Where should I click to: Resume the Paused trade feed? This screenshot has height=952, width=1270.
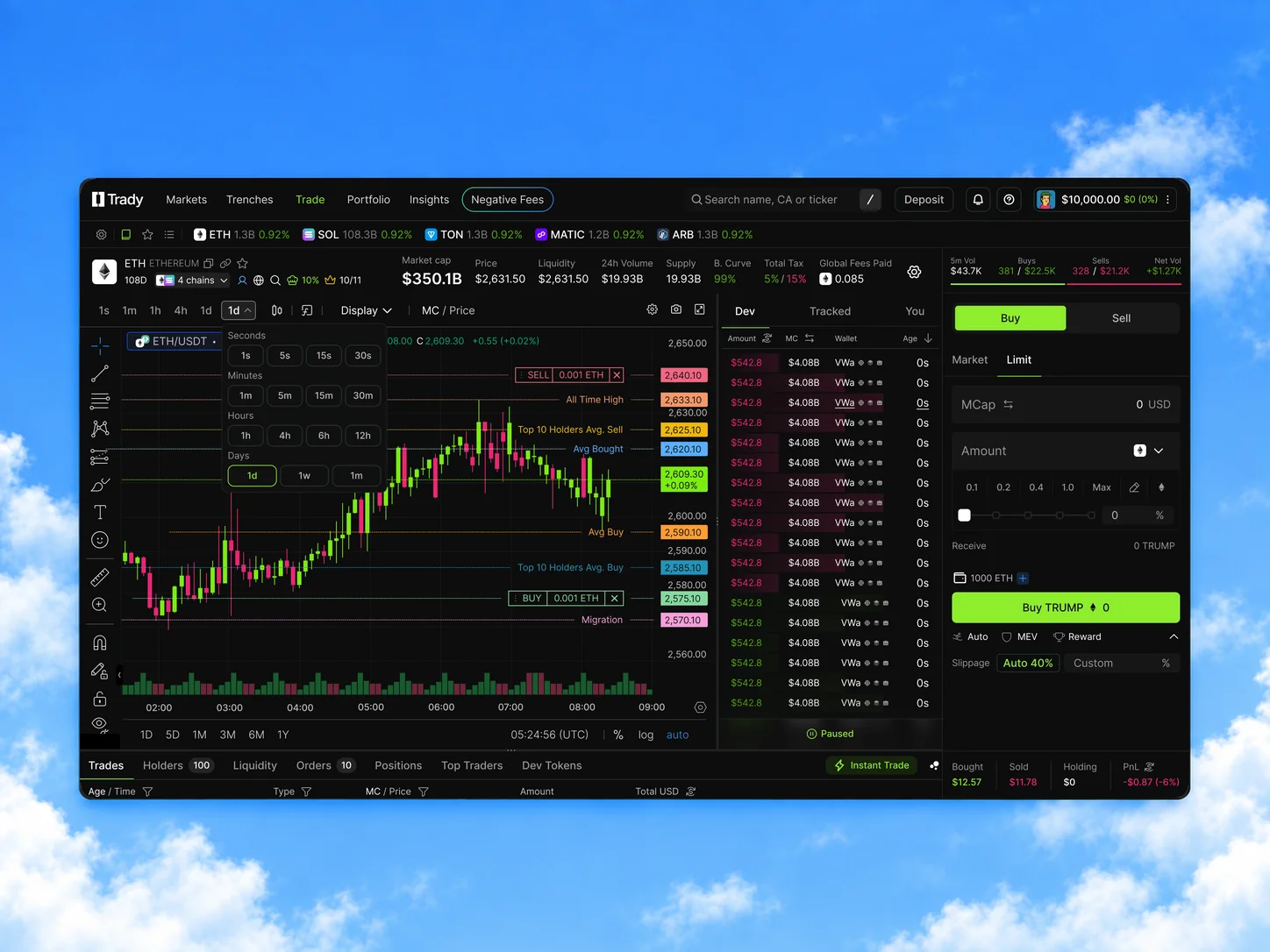click(x=830, y=734)
